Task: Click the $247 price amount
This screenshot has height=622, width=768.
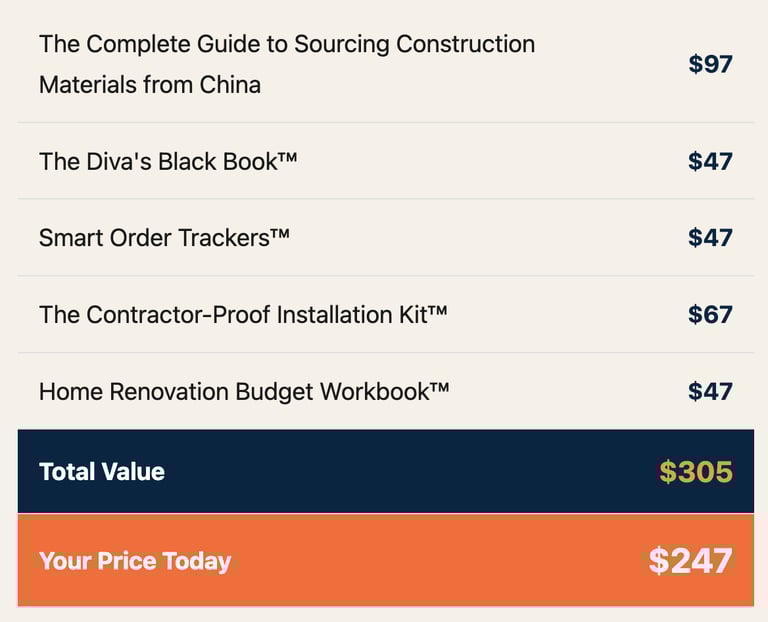Action: pos(691,561)
